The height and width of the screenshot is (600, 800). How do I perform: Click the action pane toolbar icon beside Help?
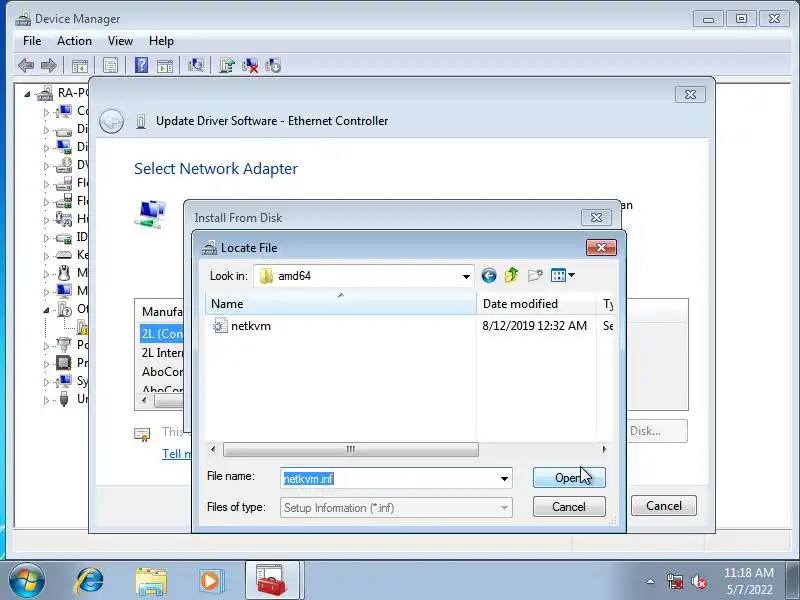coord(164,65)
